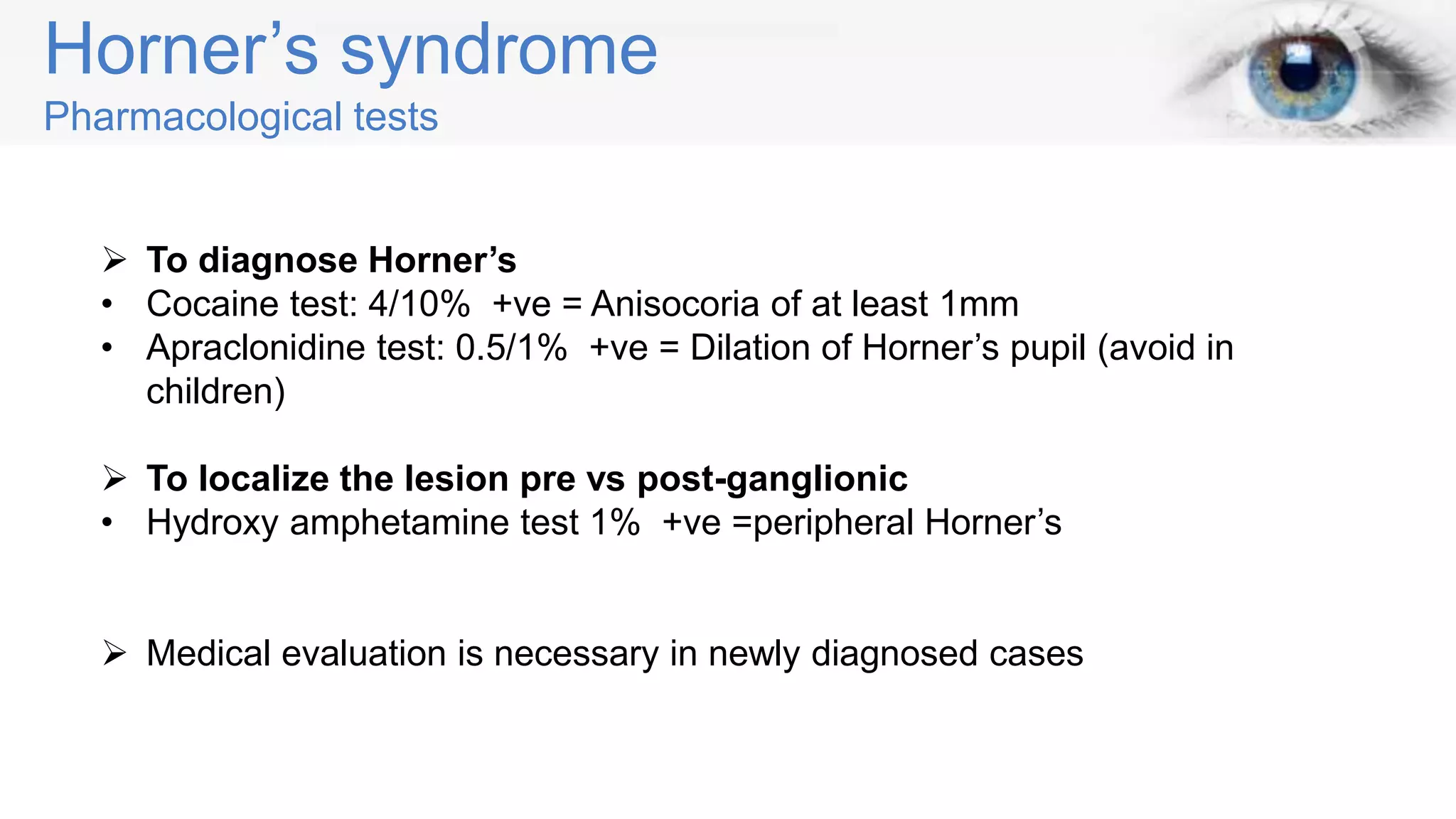Viewport: 1456px width, 819px height.
Task: Select the Pharmacological tests subtitle
Action: pos(241,117)
